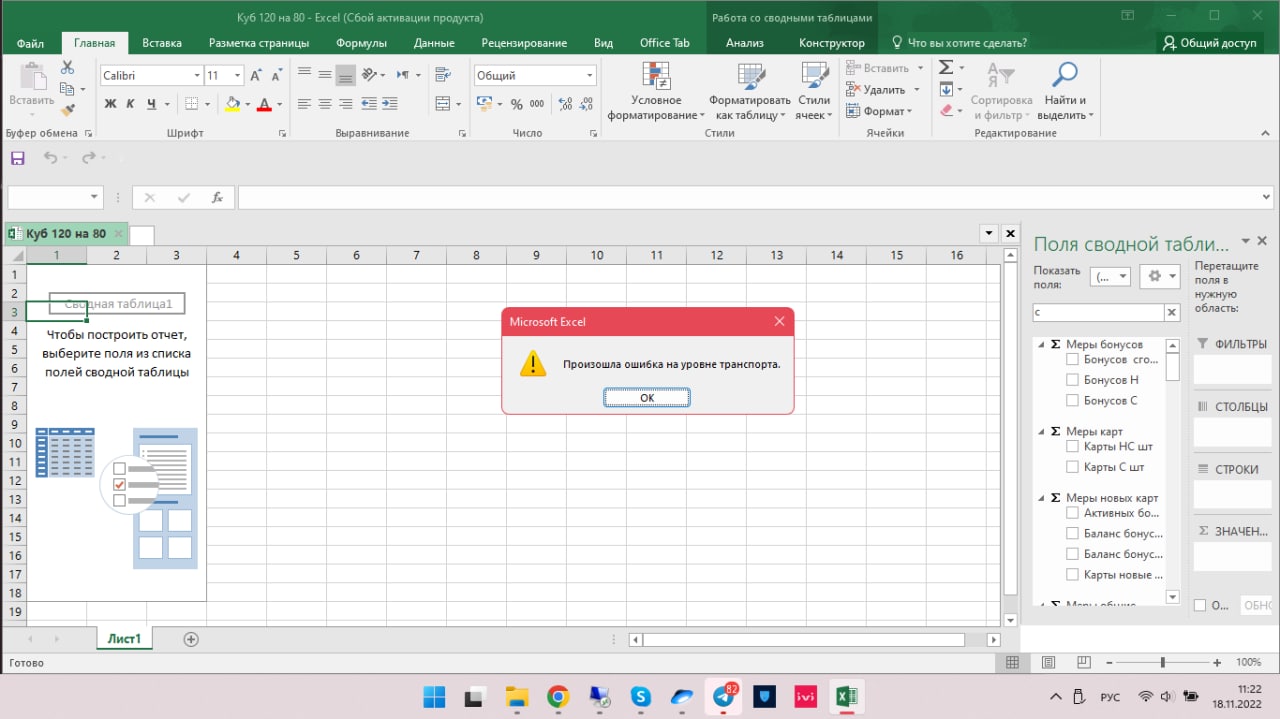This screenshot has width=1280, height=719.
Task: Toggle Bold formatting (Ж) in ribbon
Action: [x=110, y=104]
